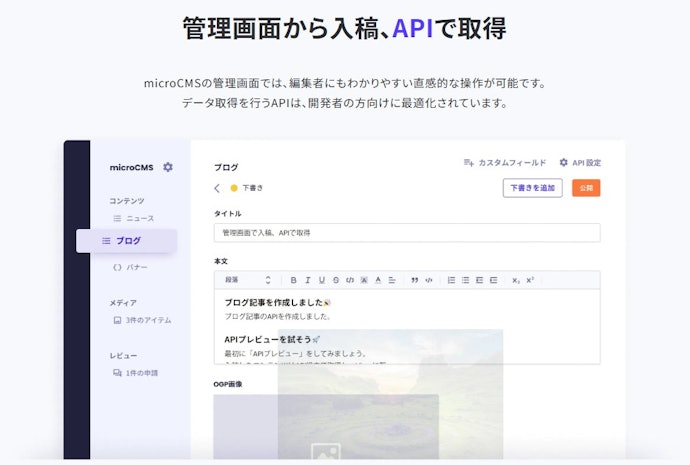This screenshot has width=690, height=465.
Task: Increase indent in editor
Action: (x=493, y=280)
